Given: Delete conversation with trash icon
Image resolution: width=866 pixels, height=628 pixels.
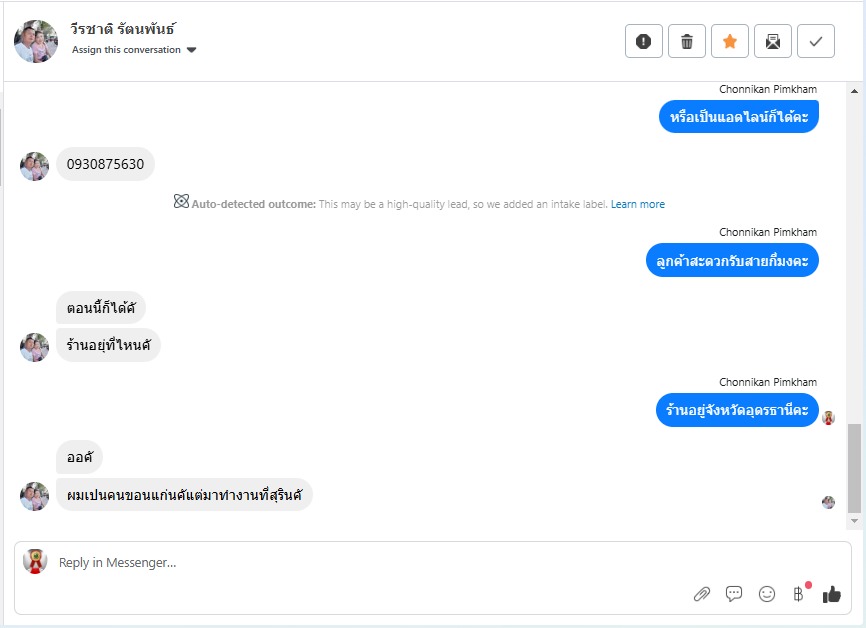Looking at the screenshot, I should [687, 41].
